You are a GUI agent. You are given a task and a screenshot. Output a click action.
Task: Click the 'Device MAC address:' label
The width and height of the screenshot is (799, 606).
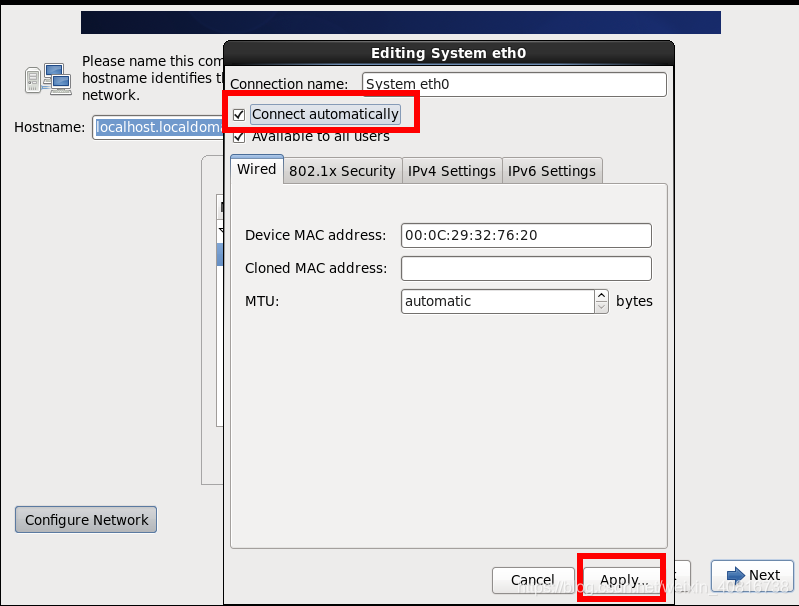315,235
